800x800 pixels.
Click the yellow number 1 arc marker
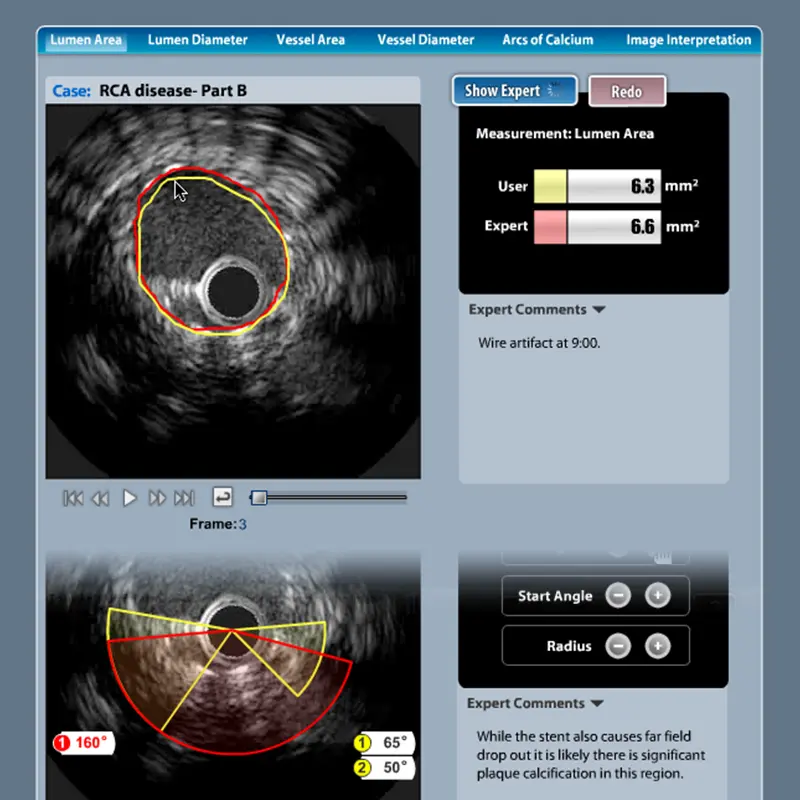pos(361,743)
